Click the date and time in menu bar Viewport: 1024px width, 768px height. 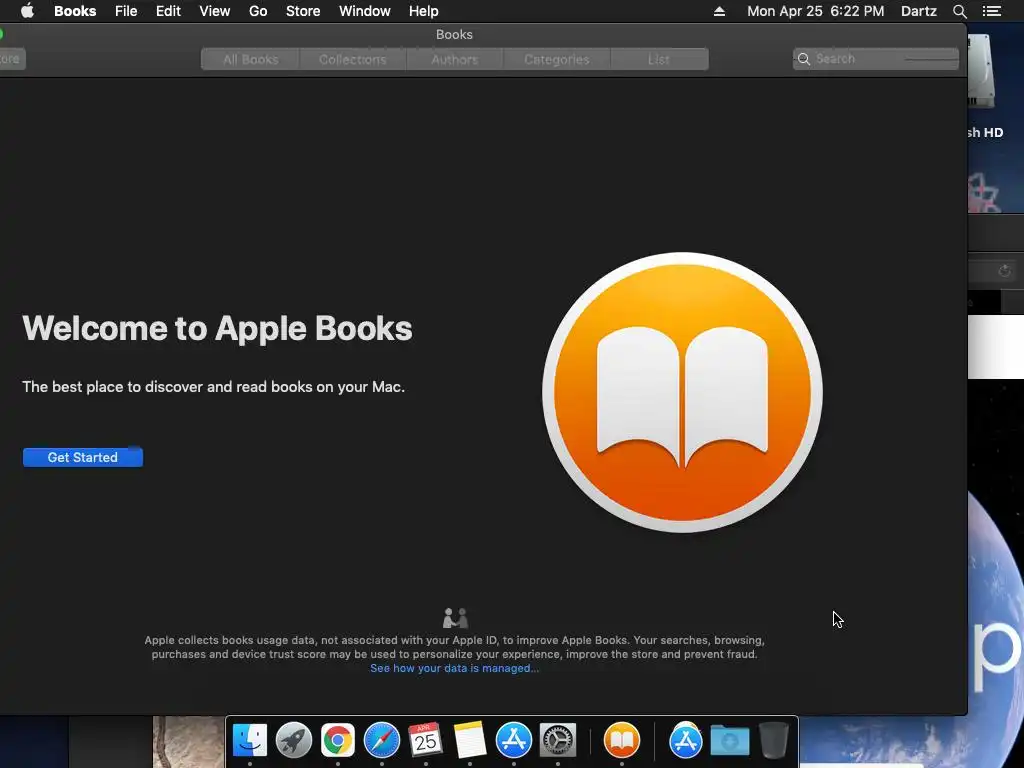tap(816, 11)
